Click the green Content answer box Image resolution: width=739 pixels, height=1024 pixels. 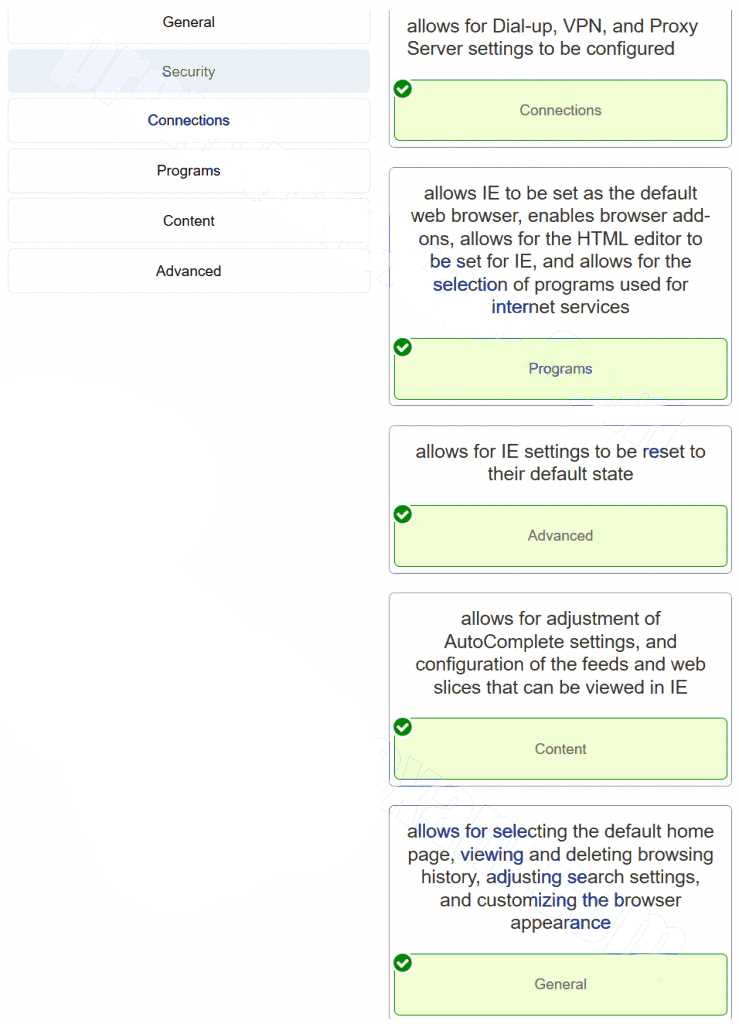[561, 749]
